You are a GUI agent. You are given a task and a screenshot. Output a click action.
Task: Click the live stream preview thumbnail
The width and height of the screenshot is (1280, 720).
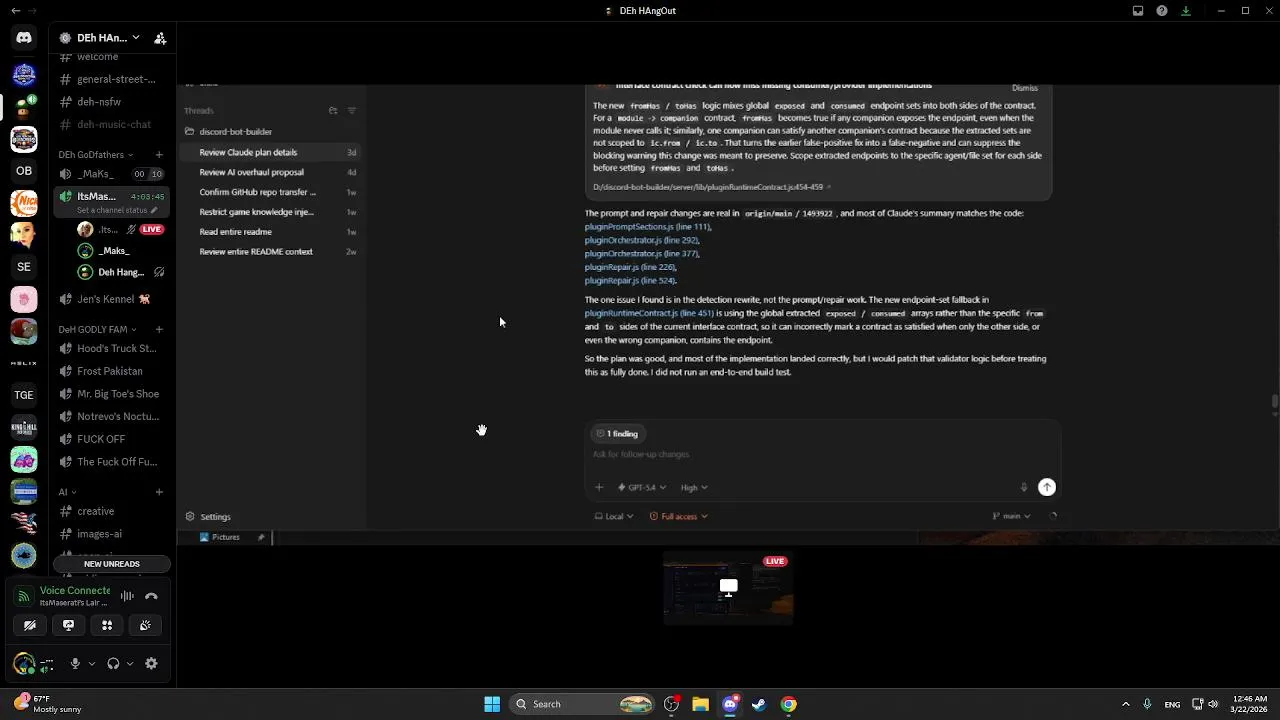(x=728, y=588)
